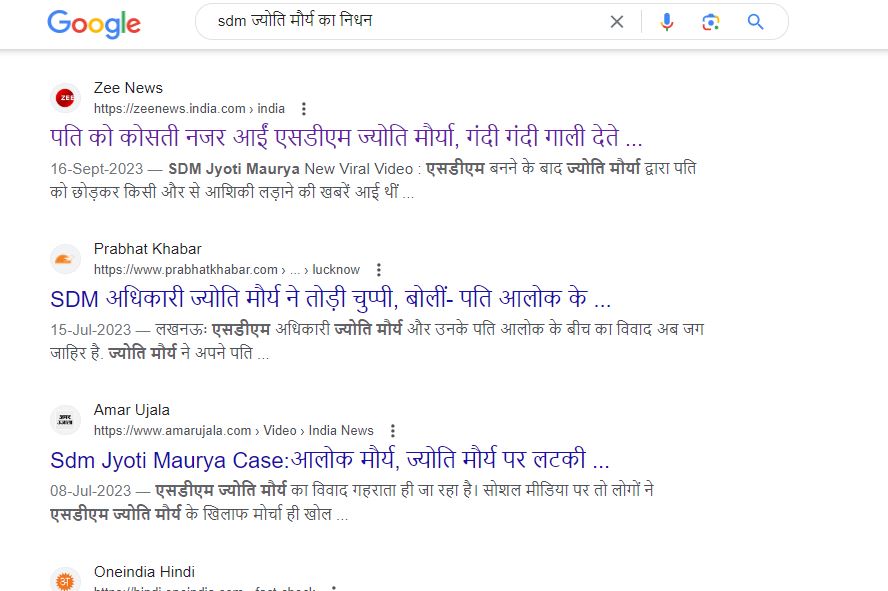Open Google Lens image search
Image resolution: width=888 pixels, height=591 pixels.
coord(711,22)
